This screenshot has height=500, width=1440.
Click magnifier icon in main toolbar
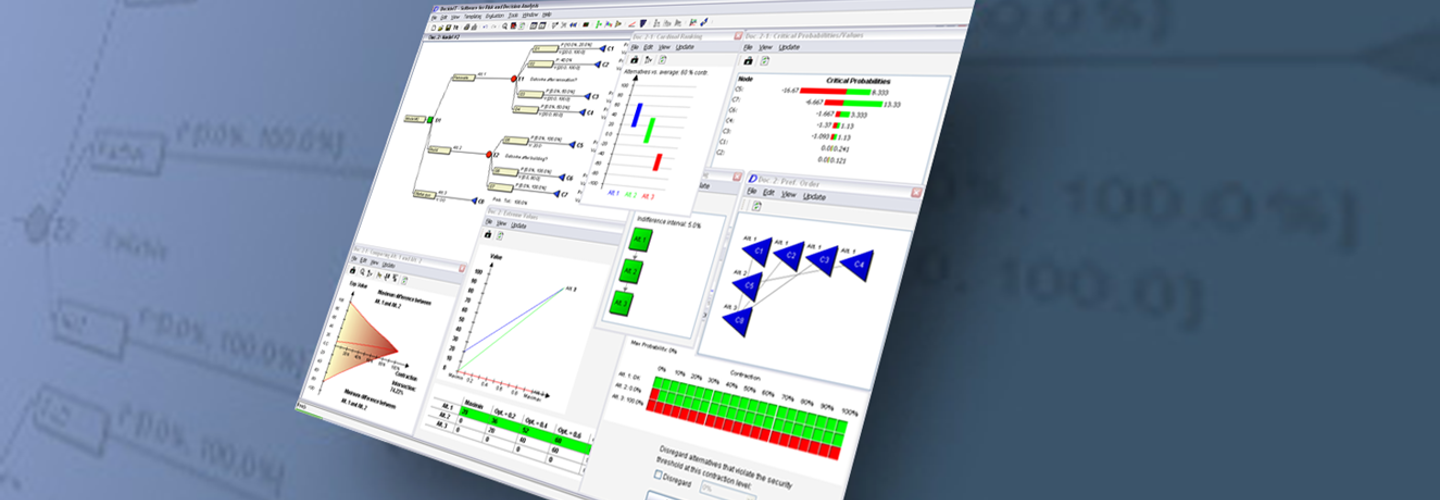[x=505, y=26]
